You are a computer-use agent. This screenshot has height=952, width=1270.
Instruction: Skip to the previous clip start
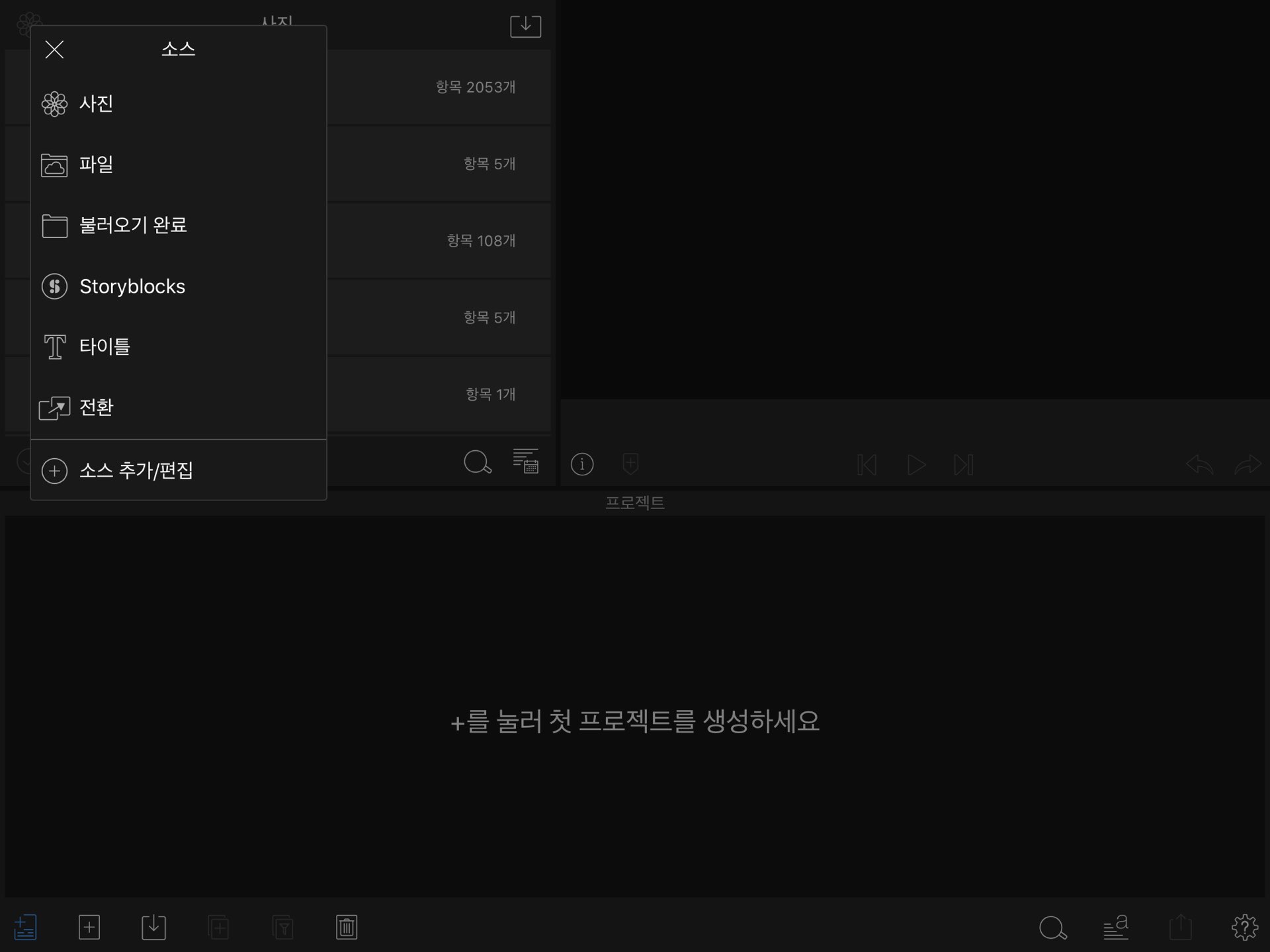click(x=867, y=465)
